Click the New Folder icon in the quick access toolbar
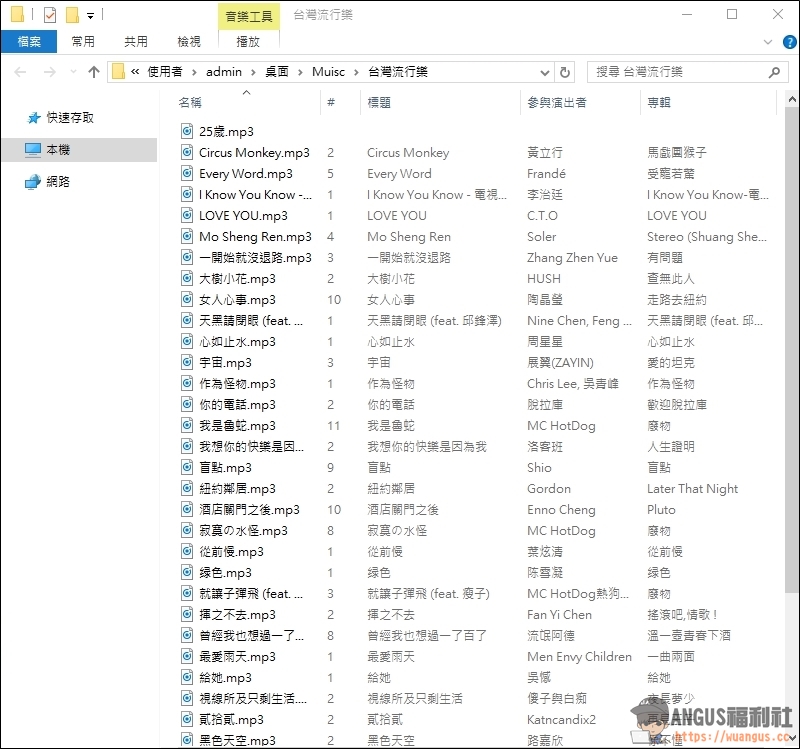The image size is (800, 749). tap(71, 15)
